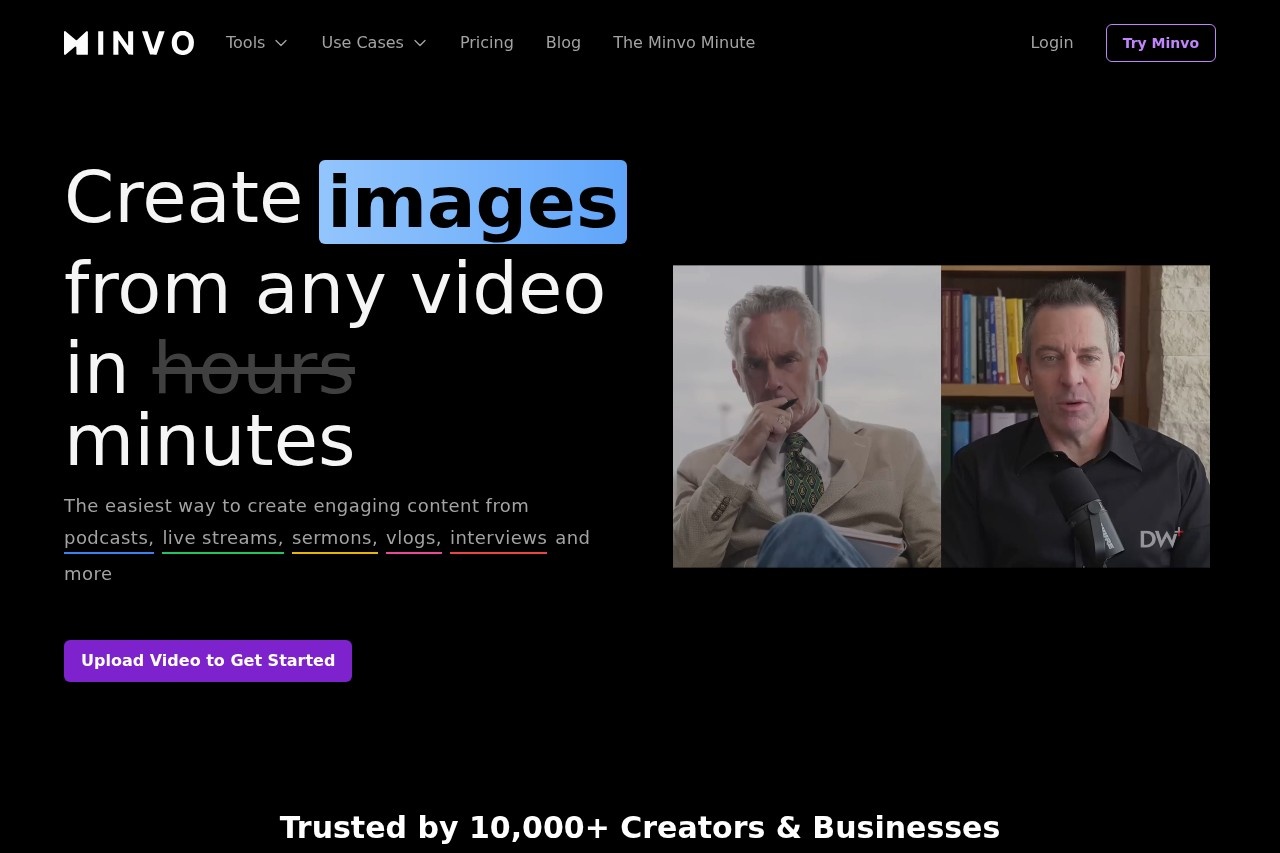
Task: Open The Minvo Minute link
Action: pos(683,43)
